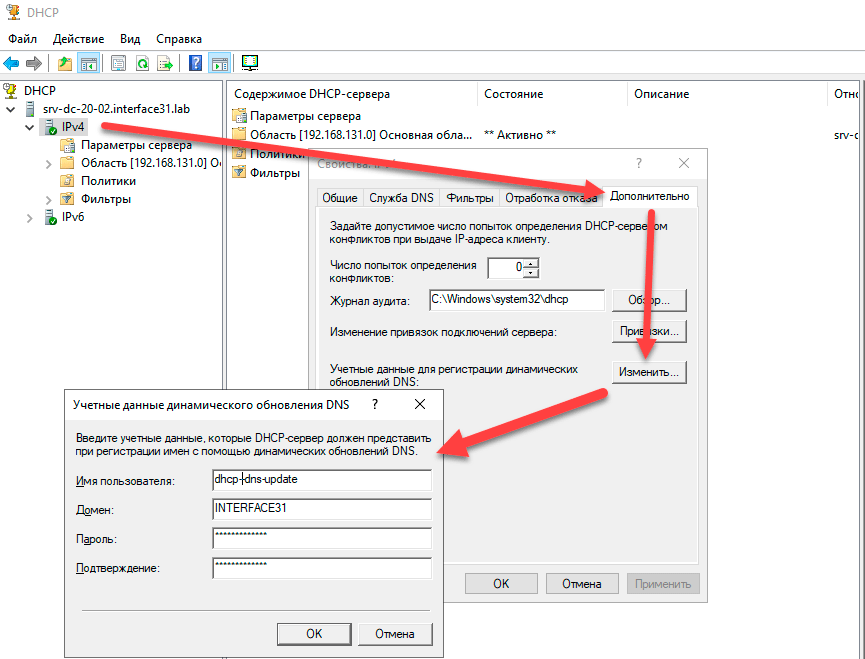865x659 pixels.
Task: Select the IPv4 label in the tree
Action: 73,127
